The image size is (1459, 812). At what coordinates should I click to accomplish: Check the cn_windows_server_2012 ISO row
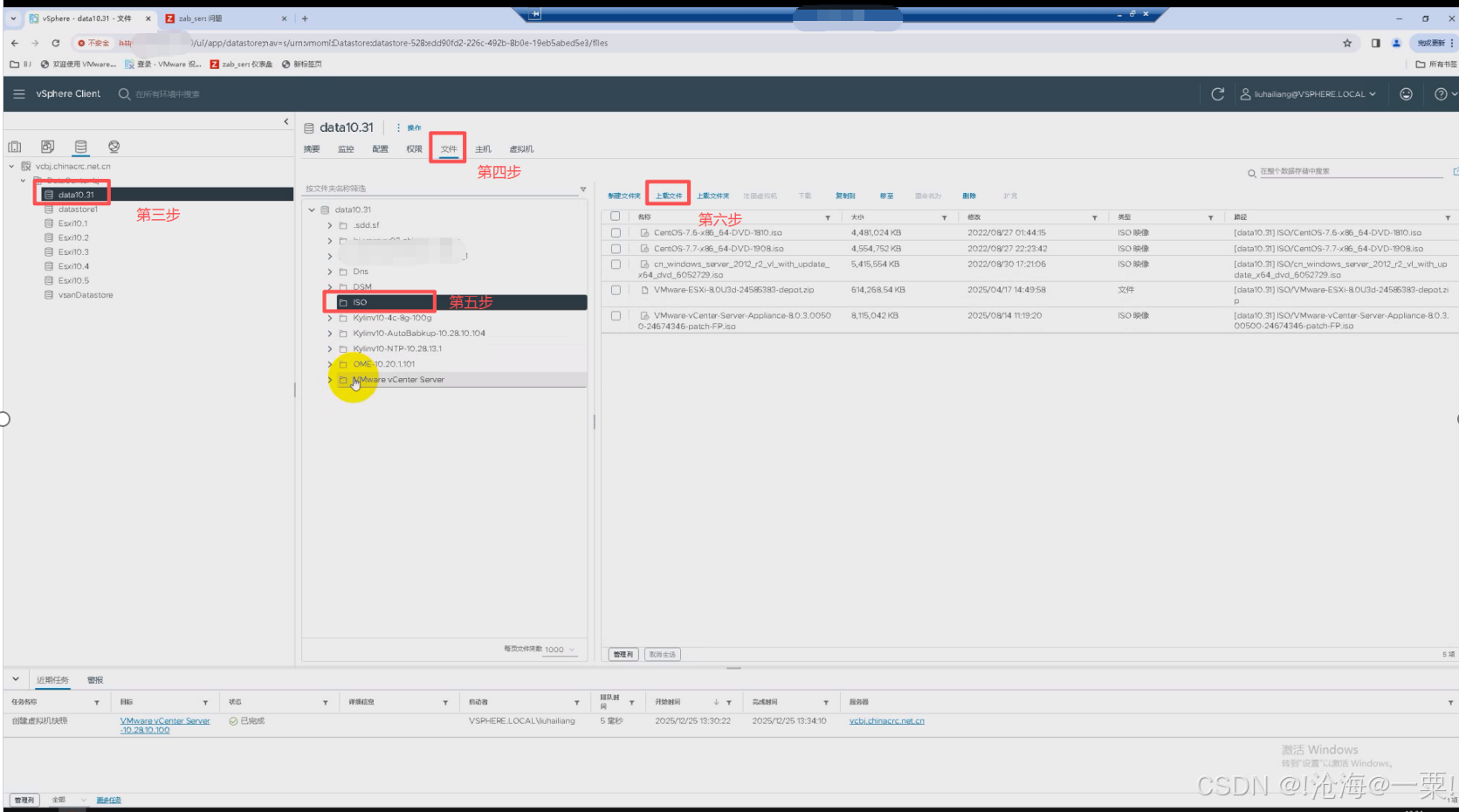click(x=616, y=264)
